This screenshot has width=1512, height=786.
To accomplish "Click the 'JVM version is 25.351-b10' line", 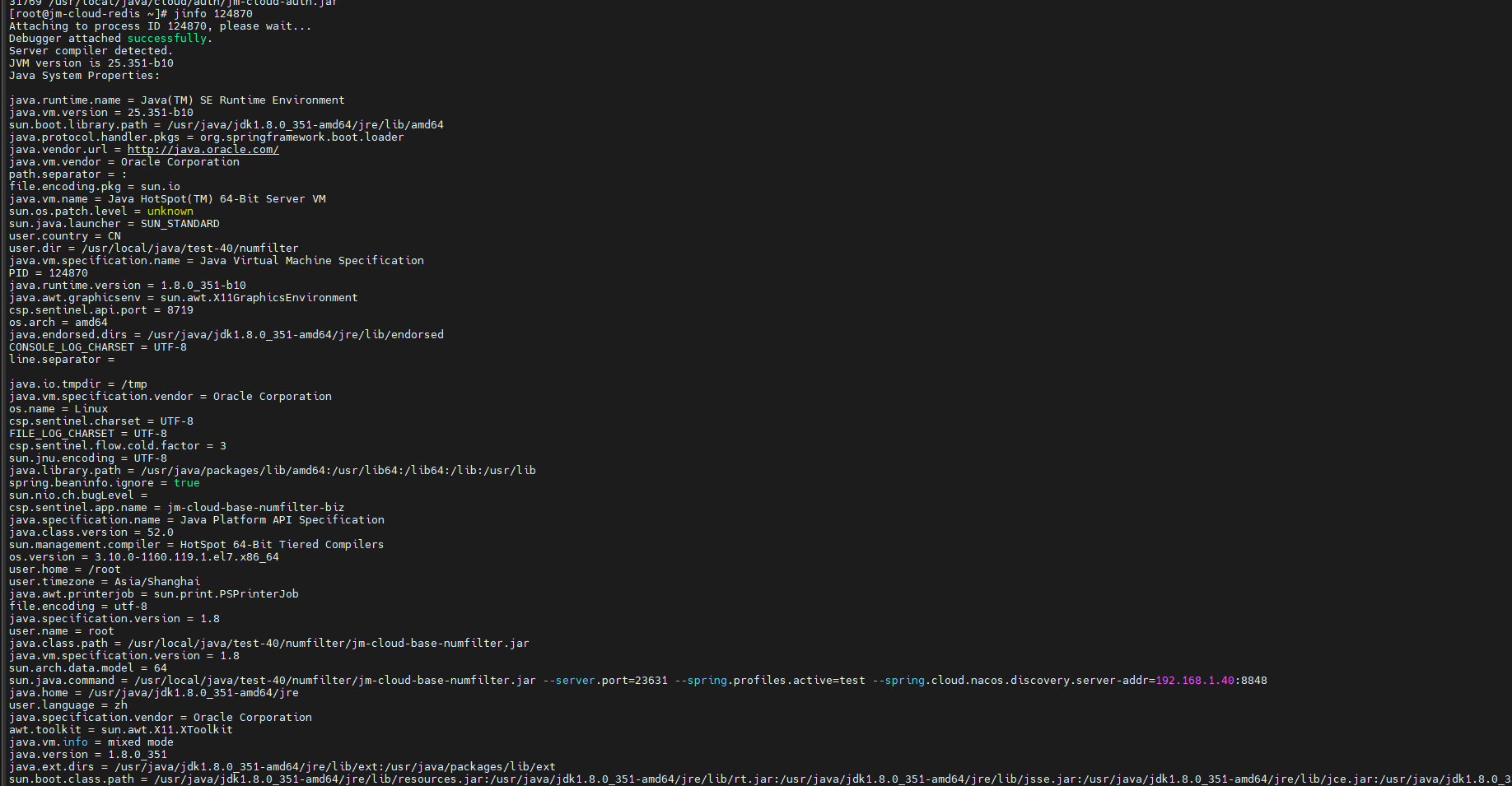I will coord(91,63).
